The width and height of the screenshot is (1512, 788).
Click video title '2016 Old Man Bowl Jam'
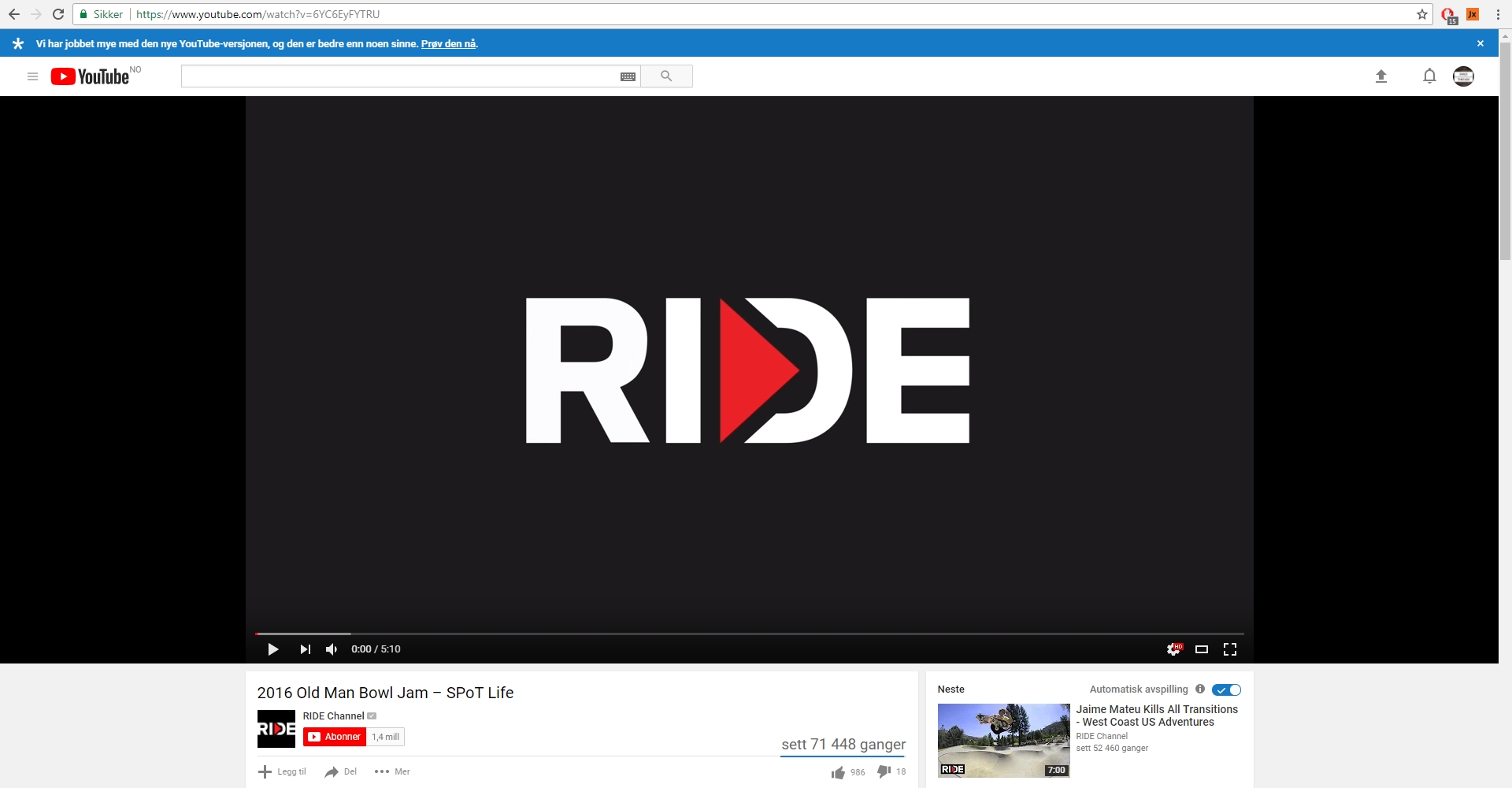coord(385,693)
